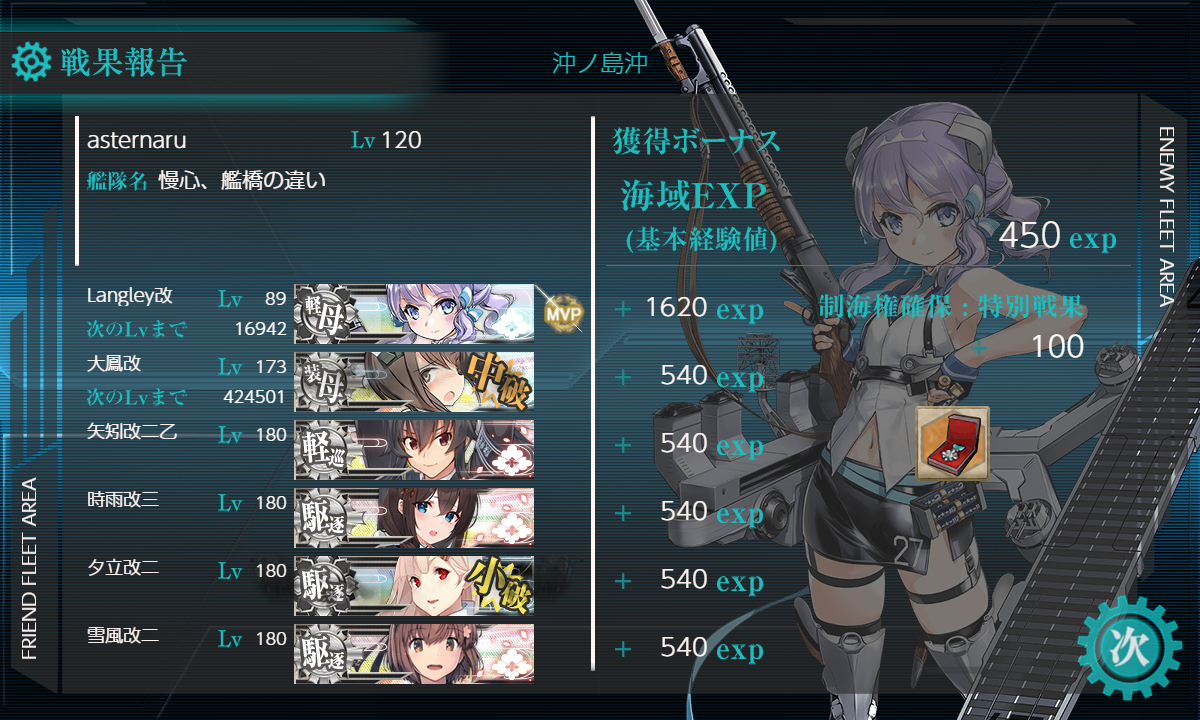Click the teal gear Next (次) button

tap(1131, 646)
